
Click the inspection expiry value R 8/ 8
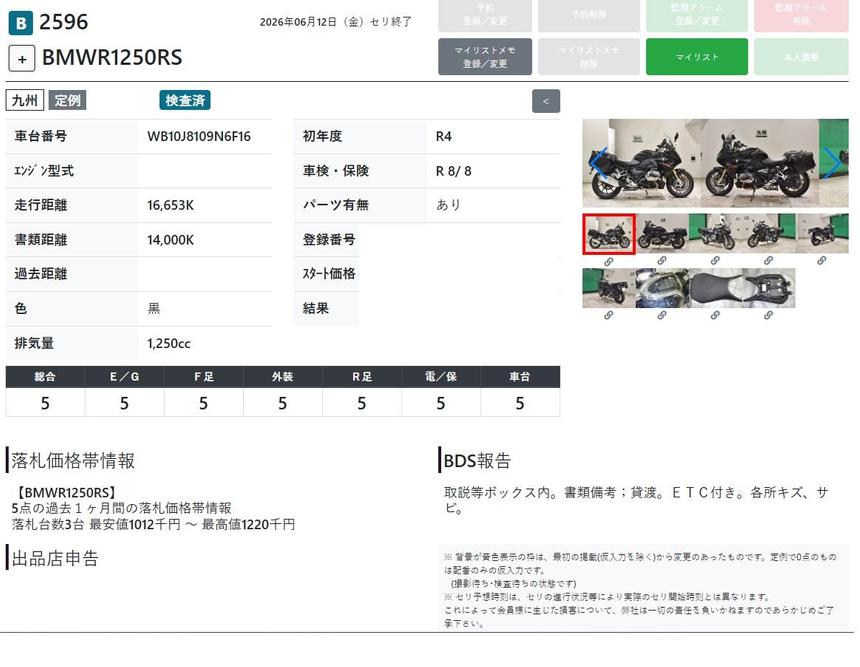[454, 171]
